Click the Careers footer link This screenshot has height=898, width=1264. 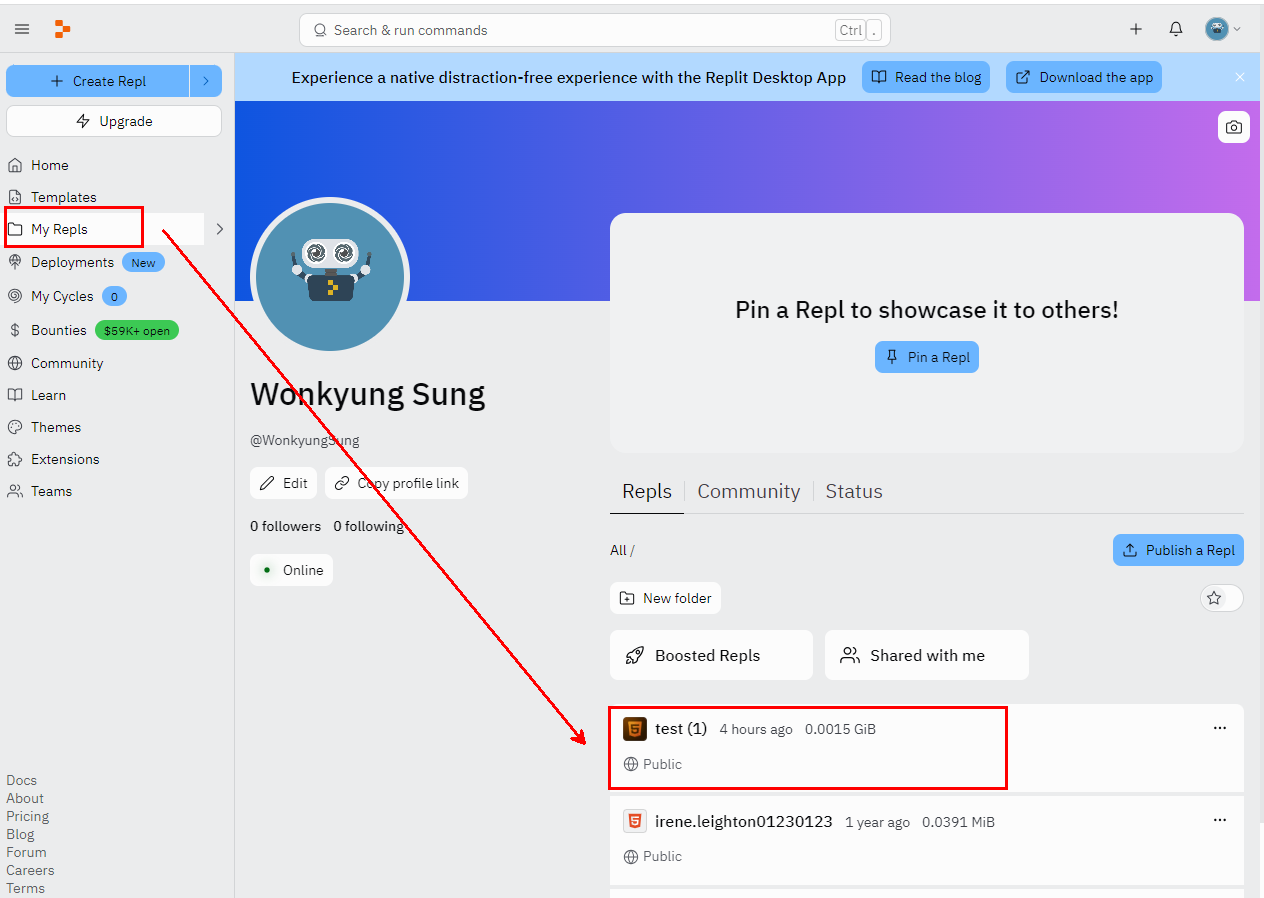(x=30, y=870)
